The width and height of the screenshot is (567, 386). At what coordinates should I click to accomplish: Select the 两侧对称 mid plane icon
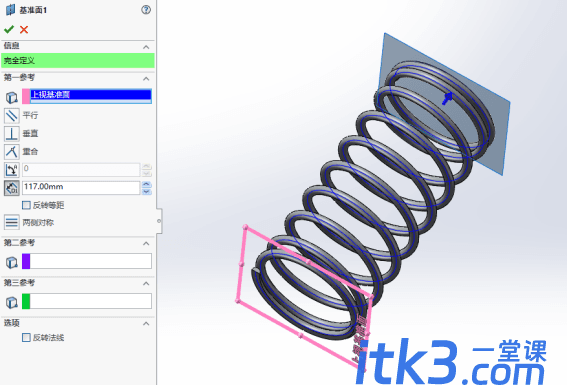(x=12, y=222)
